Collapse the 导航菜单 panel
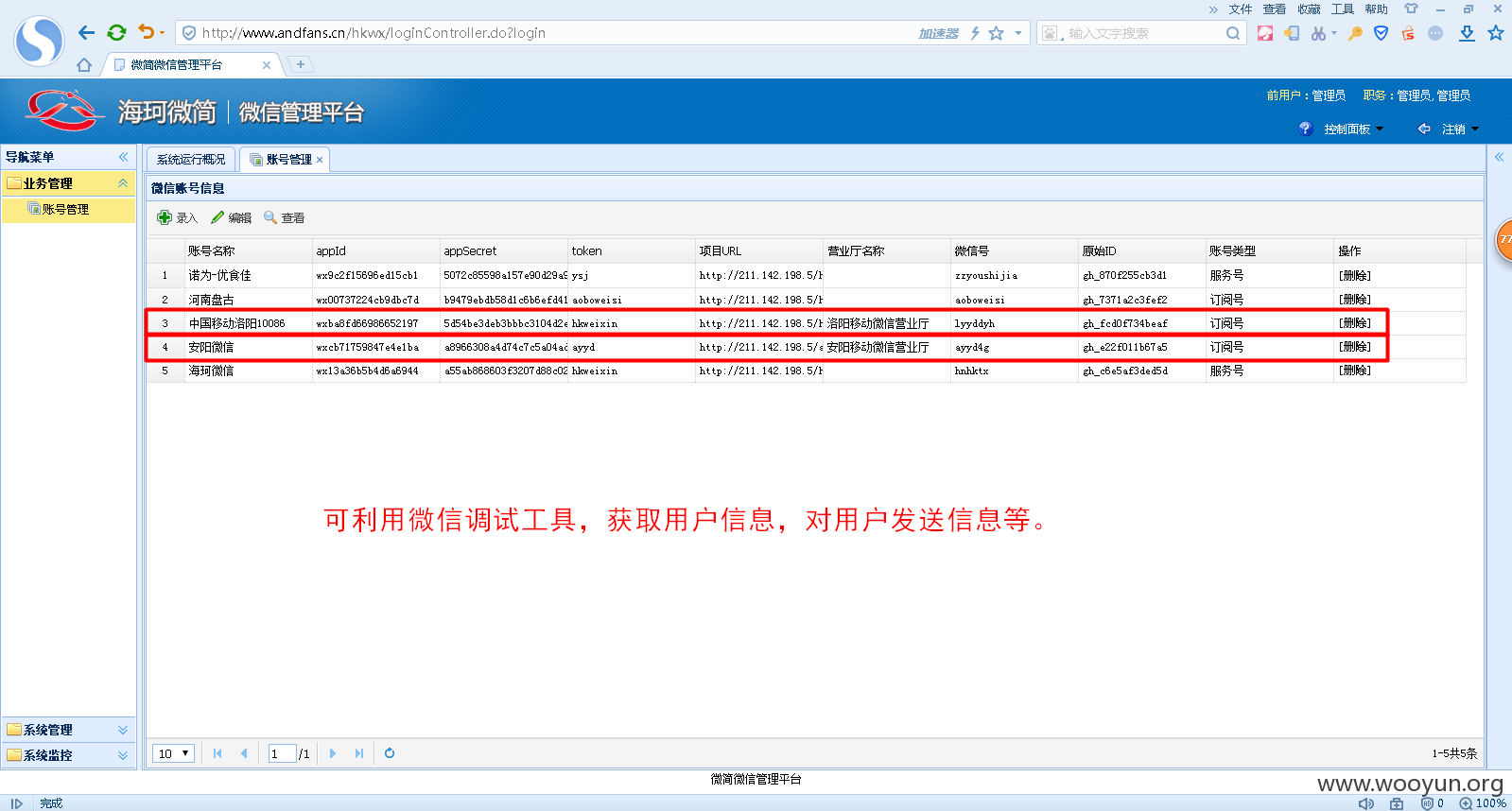 coord(123,157)
